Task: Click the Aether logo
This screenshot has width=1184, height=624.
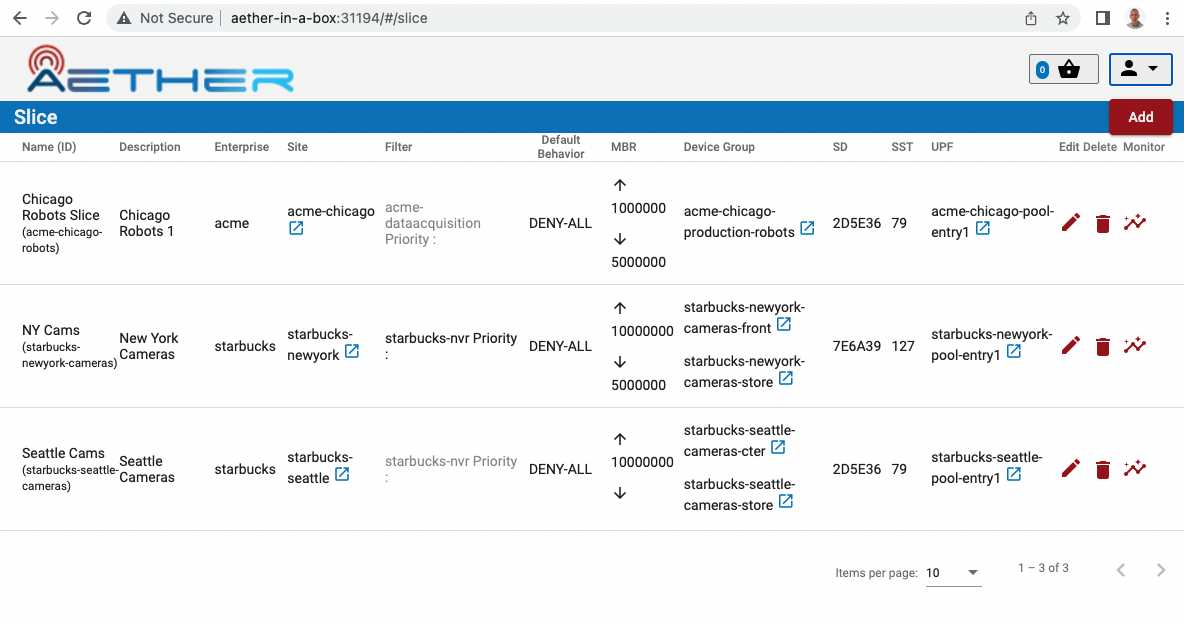Action: pyautogui.click(x=160, y=70)
